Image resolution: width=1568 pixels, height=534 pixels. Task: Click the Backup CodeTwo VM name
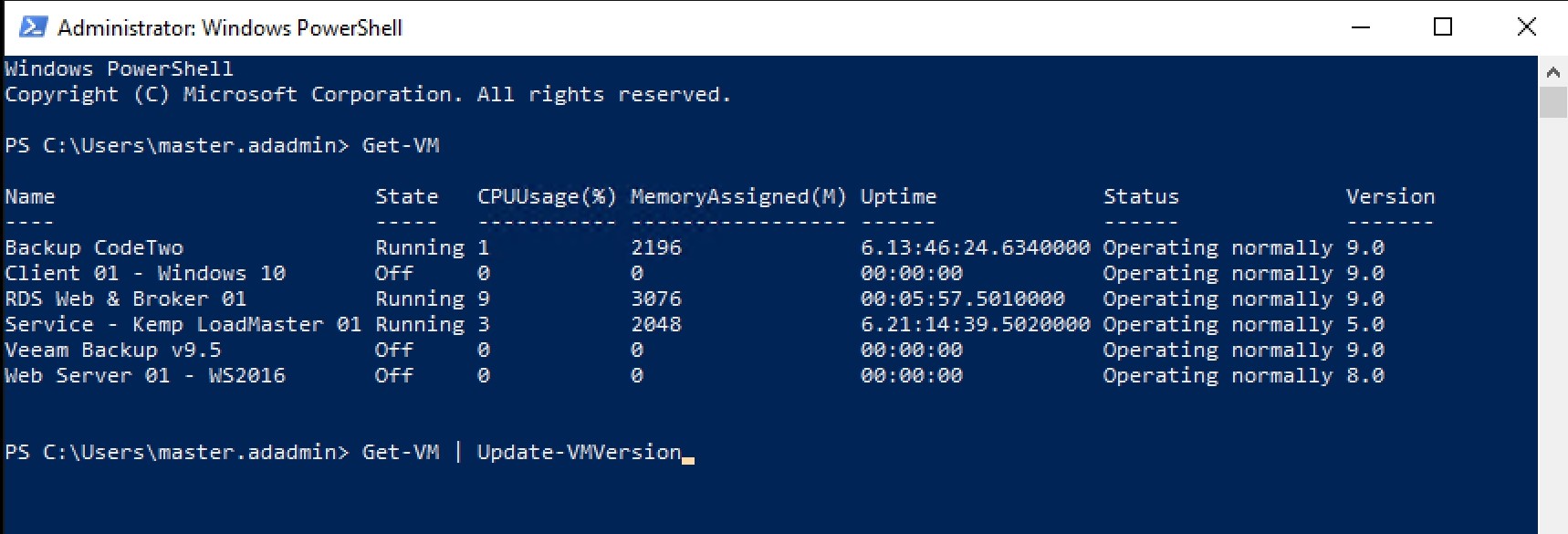pos(94,247)
